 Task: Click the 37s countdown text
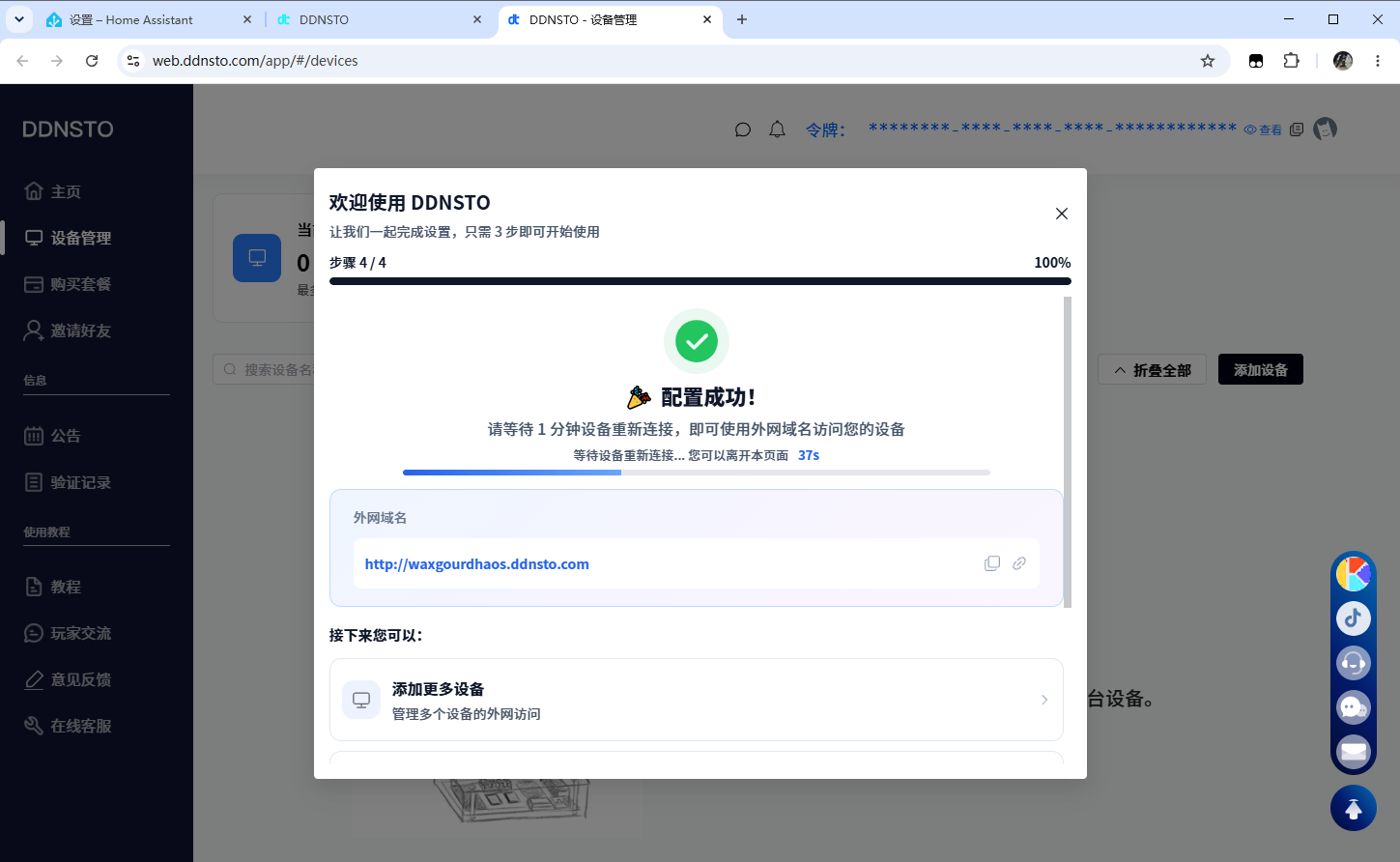pyautogui.click(x=809, y=455)
